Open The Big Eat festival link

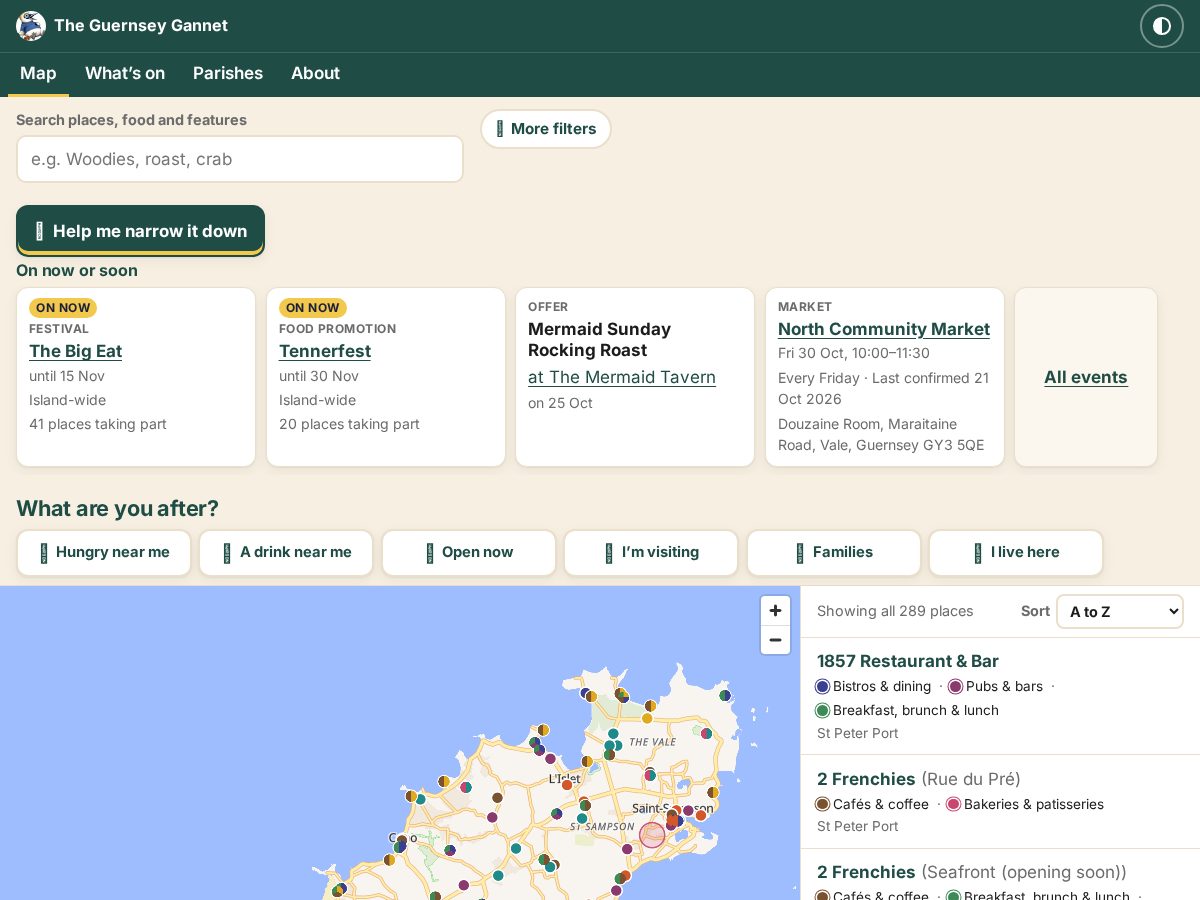tap(76, 351)
